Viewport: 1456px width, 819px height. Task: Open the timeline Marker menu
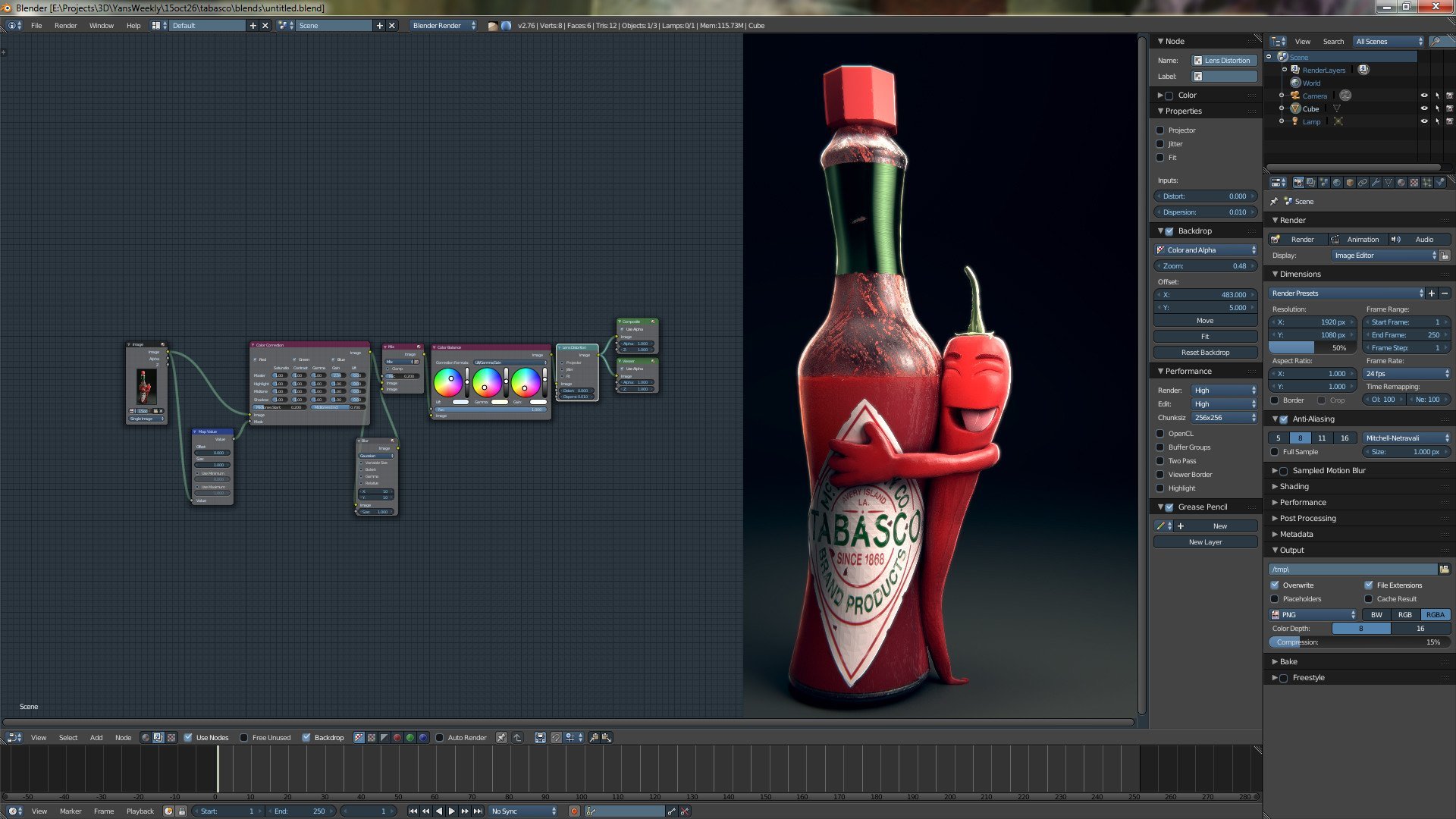click(71, 811)
